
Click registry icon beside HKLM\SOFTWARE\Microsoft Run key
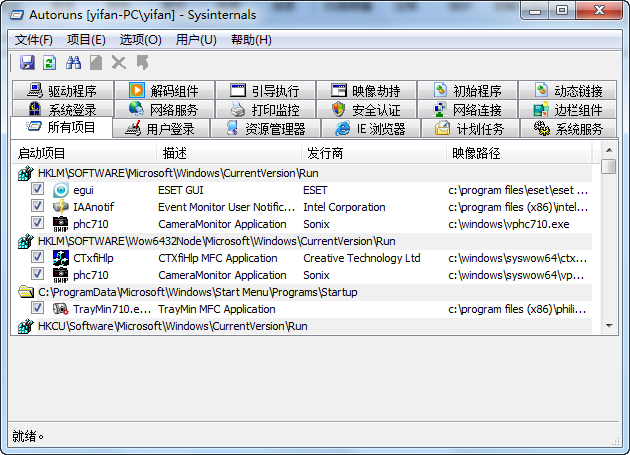coord(25,173)
